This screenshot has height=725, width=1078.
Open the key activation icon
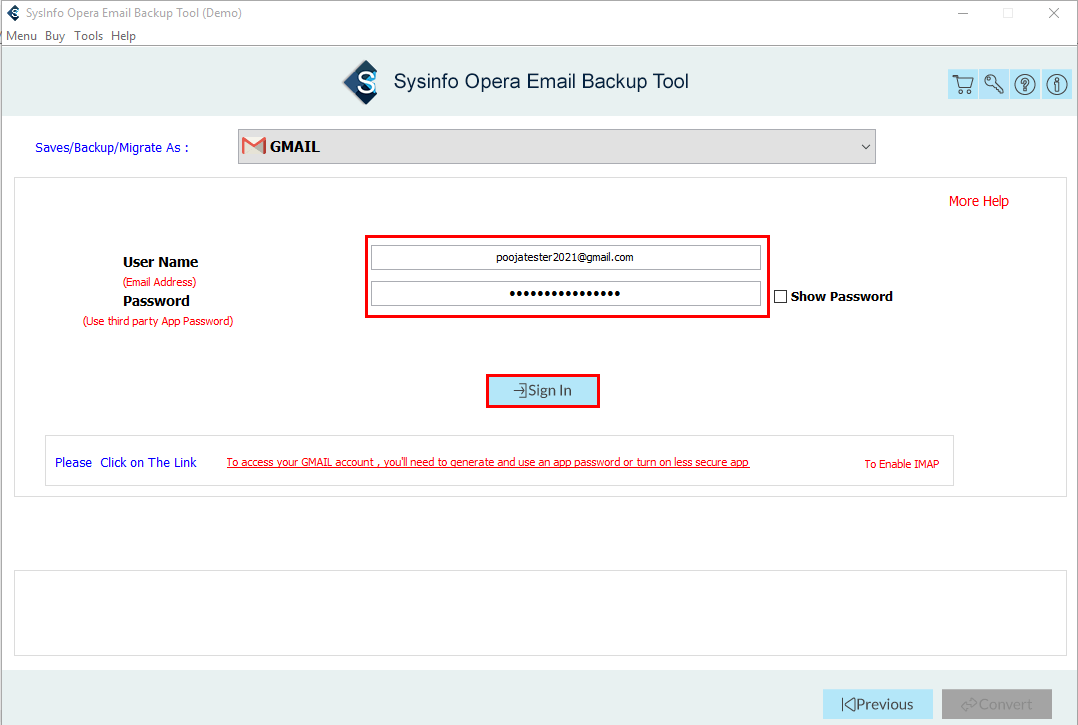point(994,85)
